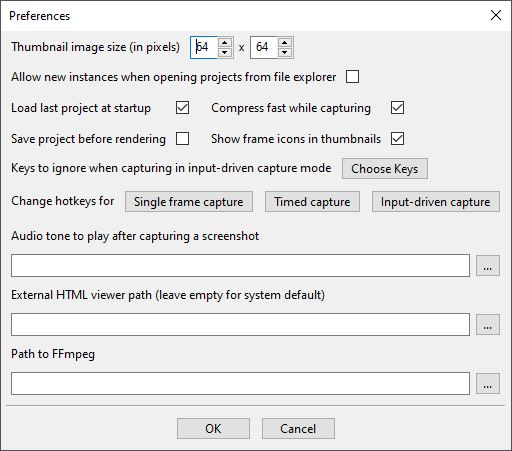512x451 pixels.
Task: Increase thumbnail width with up arrow
Action: click(x=225, y=43)
